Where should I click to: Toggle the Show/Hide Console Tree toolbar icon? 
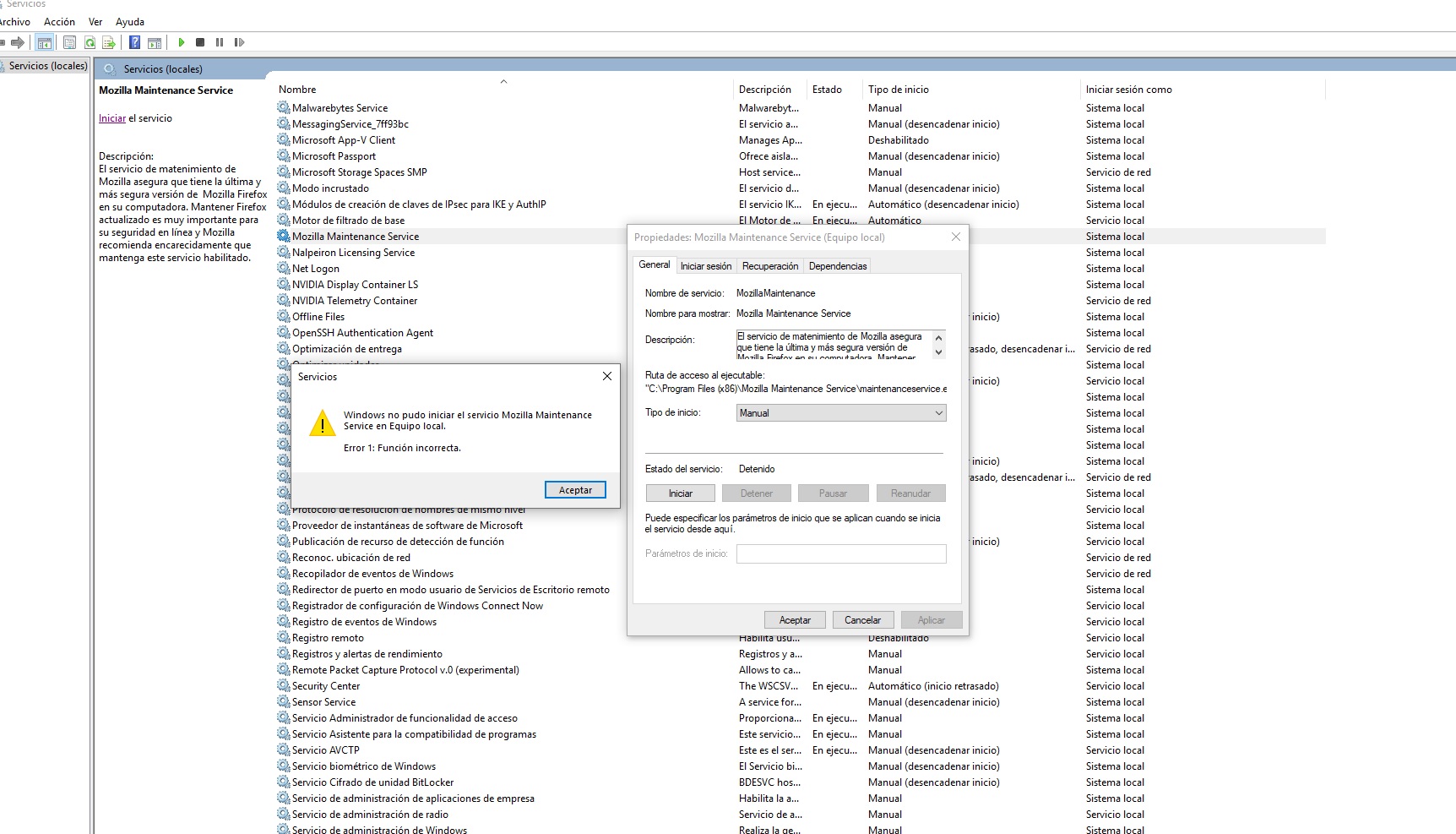45,42
